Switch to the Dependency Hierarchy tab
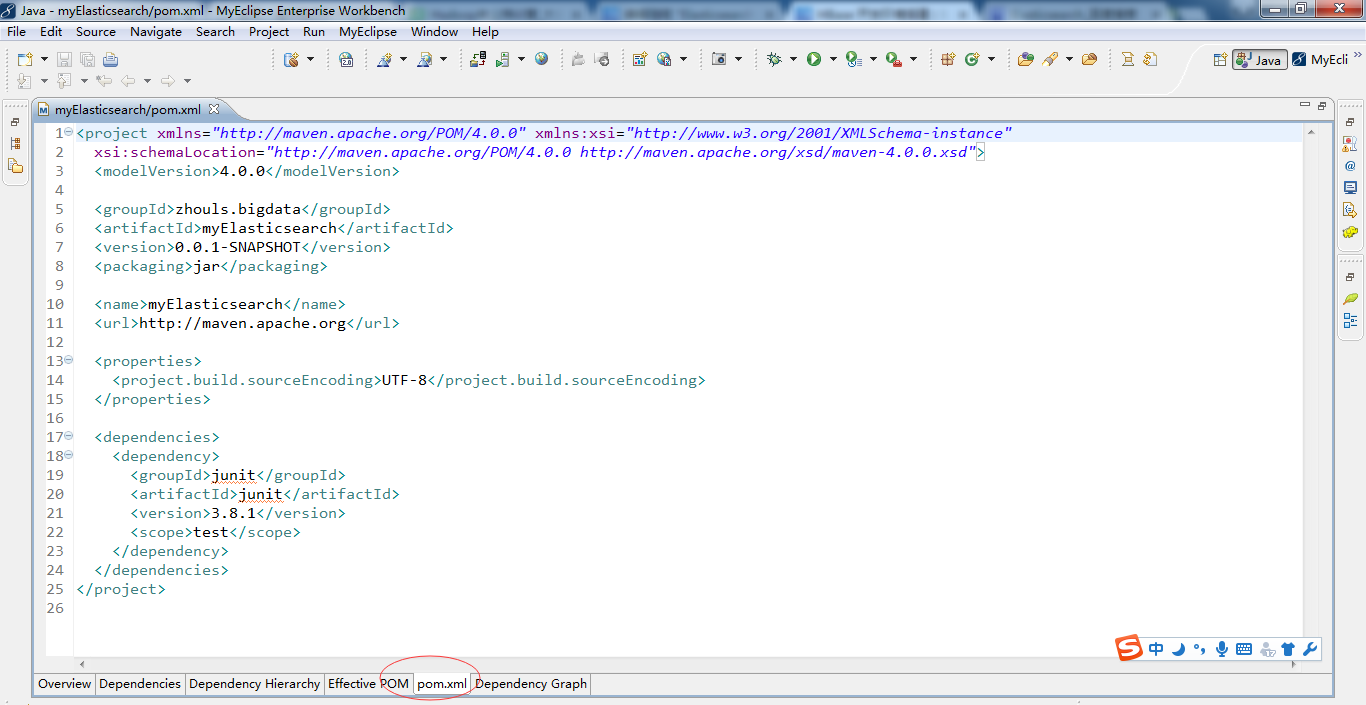1366x705 pixels. point(254,684)
